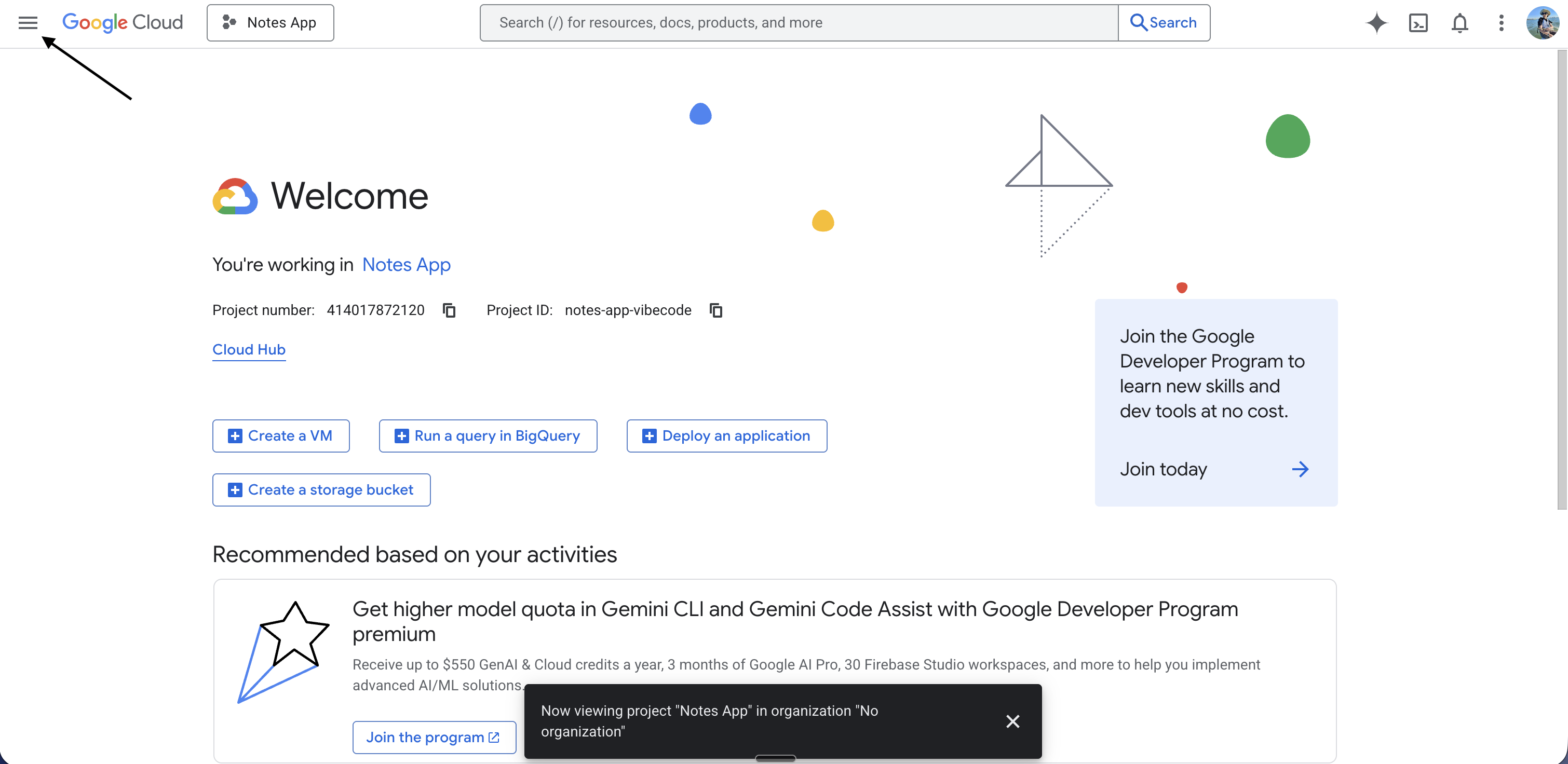The image size is (1568, 764).
Task: Click Join today in Developer Program card
Action: [1163, 469]
